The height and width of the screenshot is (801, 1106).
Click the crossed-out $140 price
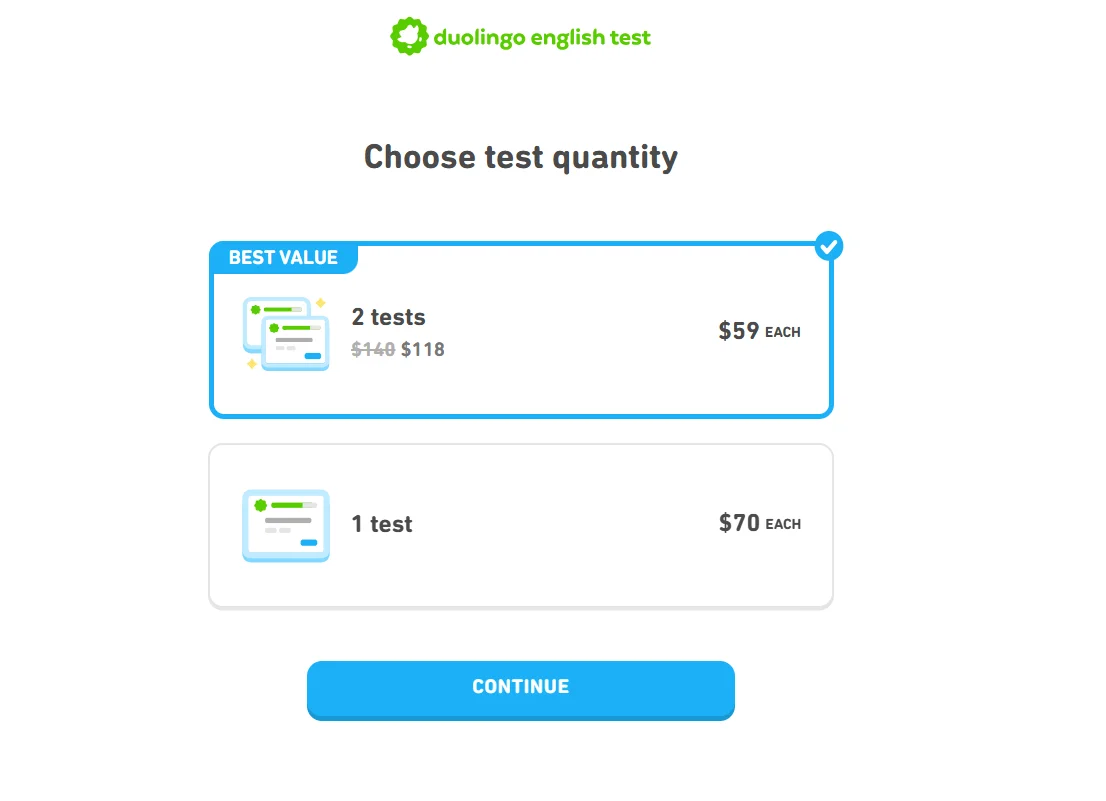click(373, 349)
